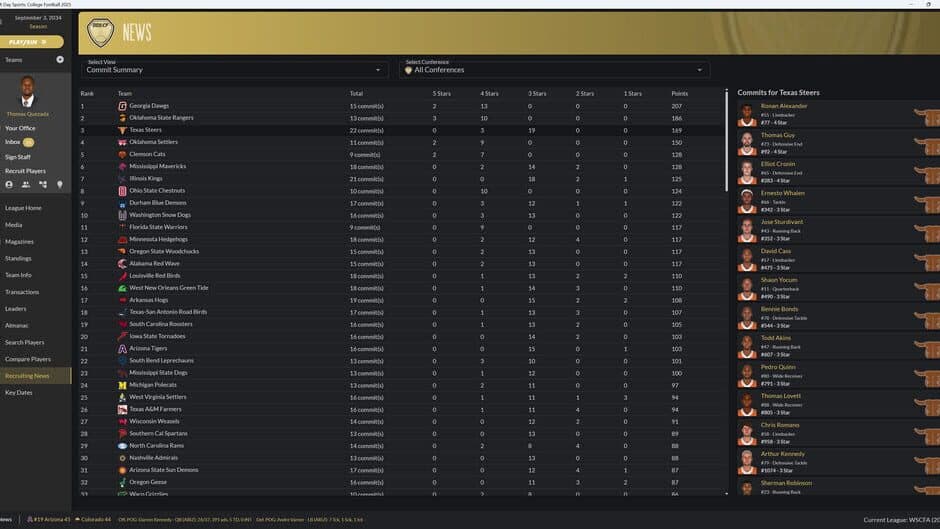Expand the Select Conference dropdown
Screen dimensions: 940x529
[x=555, y=70]
